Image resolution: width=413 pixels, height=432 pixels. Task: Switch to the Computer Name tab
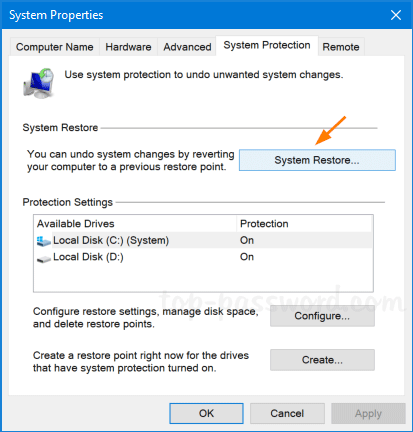55,47
